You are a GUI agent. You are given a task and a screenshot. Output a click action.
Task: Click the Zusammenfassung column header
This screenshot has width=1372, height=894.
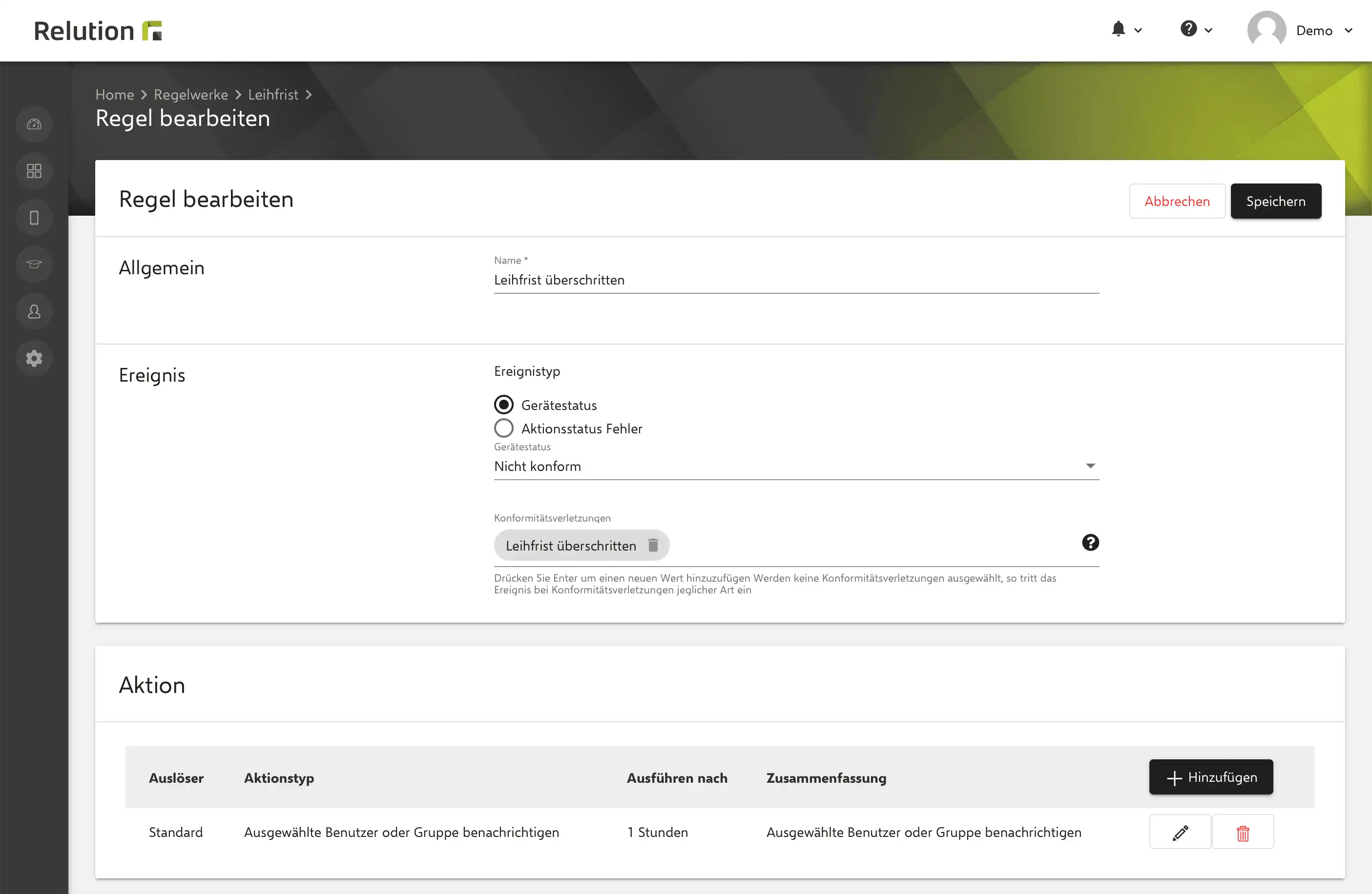(826, 778)
